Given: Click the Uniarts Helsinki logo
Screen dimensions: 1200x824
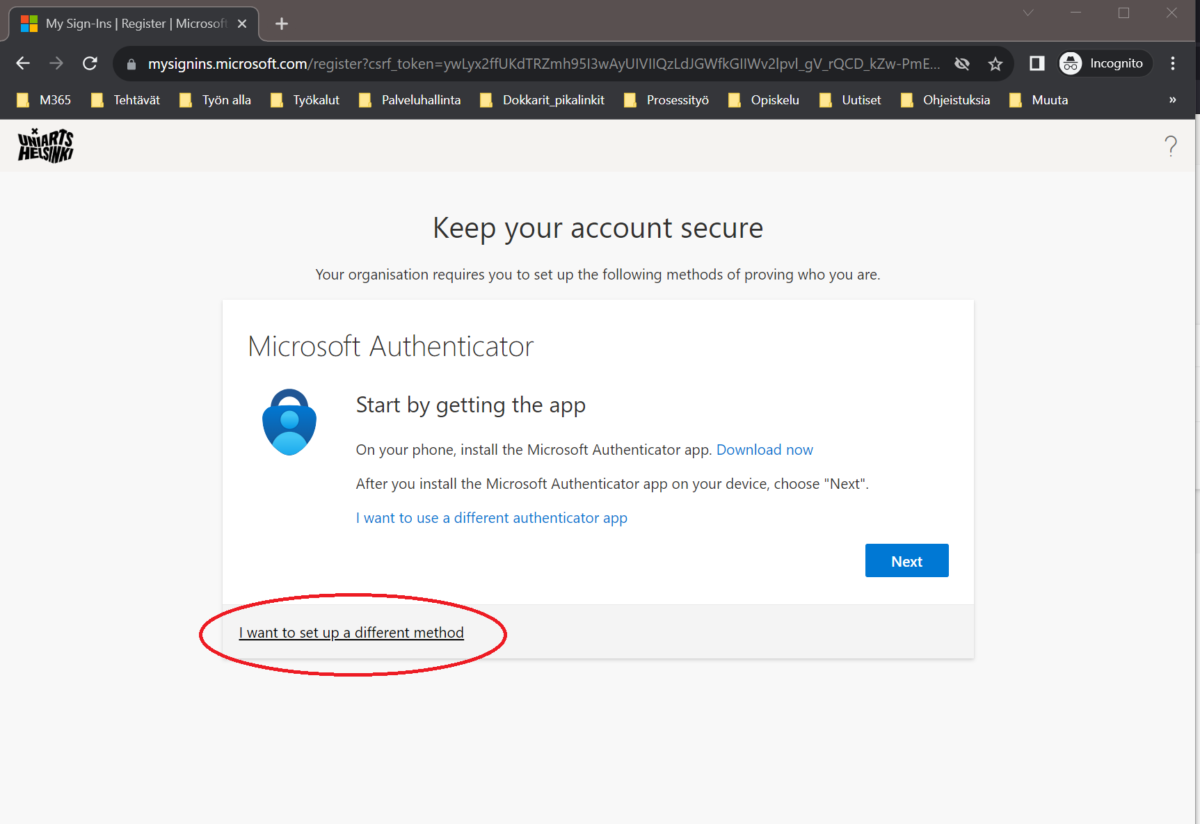Looking at the screenshot, I should [x=46, y=146].
